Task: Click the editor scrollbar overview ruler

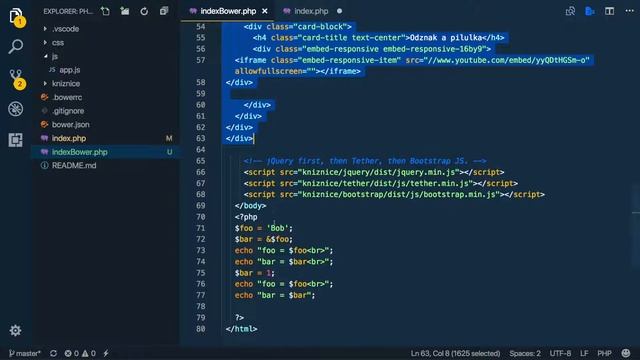Action: (636, 184)
